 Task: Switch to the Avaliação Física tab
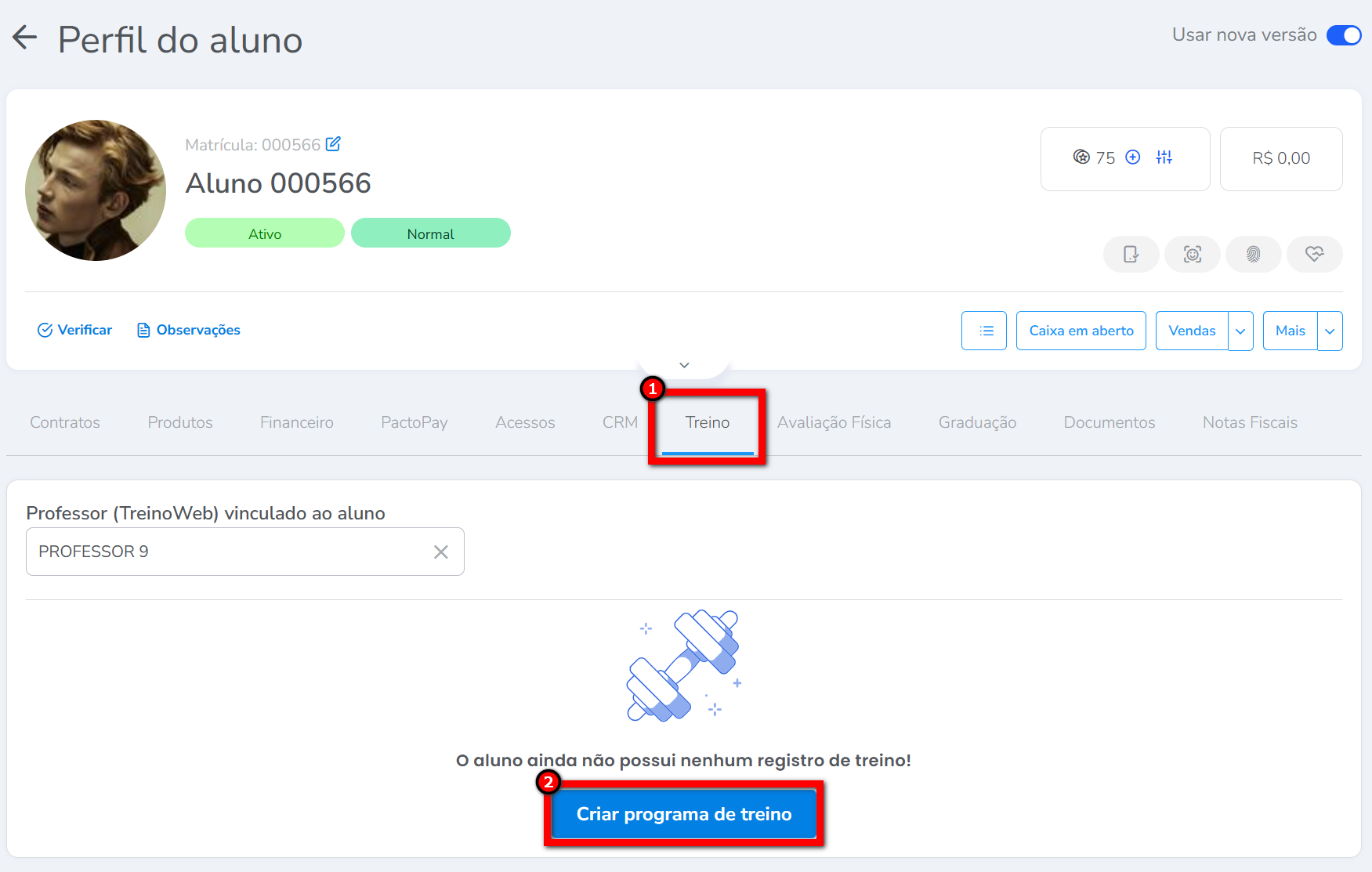(834, 422)
